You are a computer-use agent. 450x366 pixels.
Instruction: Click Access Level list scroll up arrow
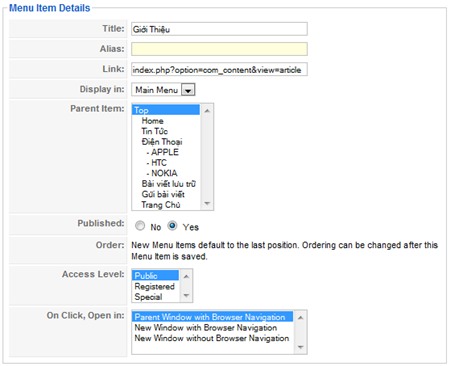(186, 276)
